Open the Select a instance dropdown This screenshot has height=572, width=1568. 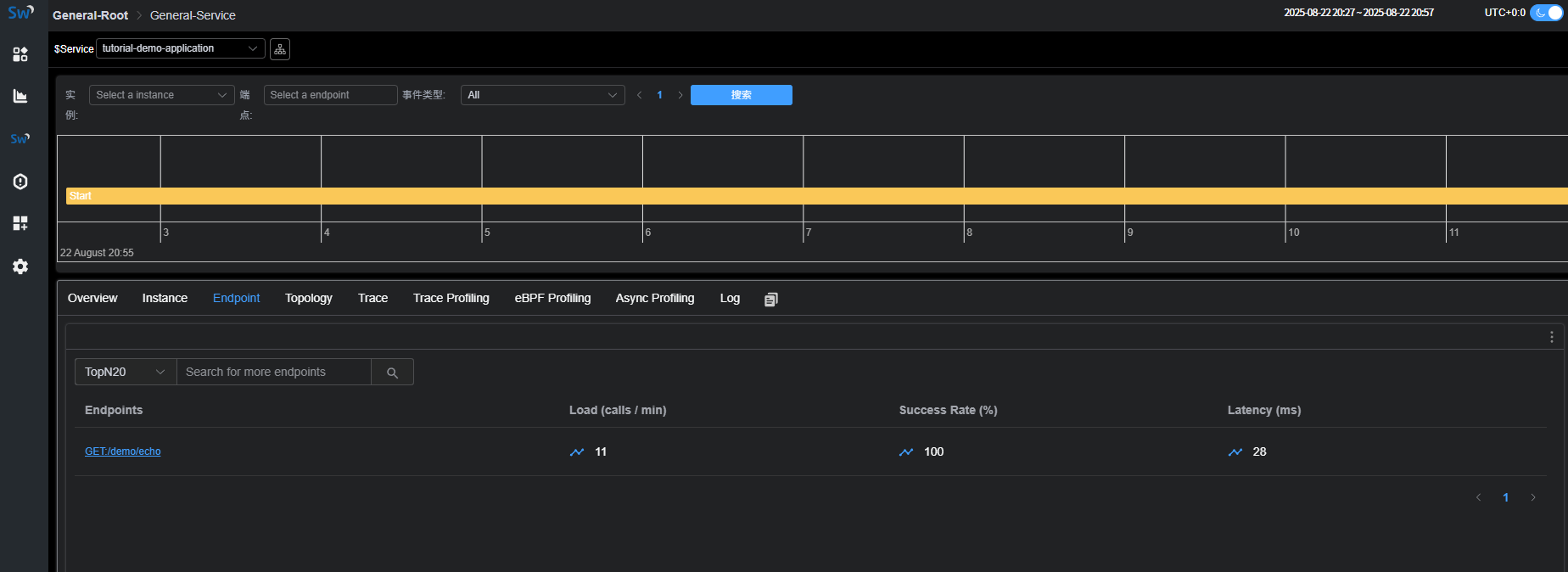tap(161, 95)
